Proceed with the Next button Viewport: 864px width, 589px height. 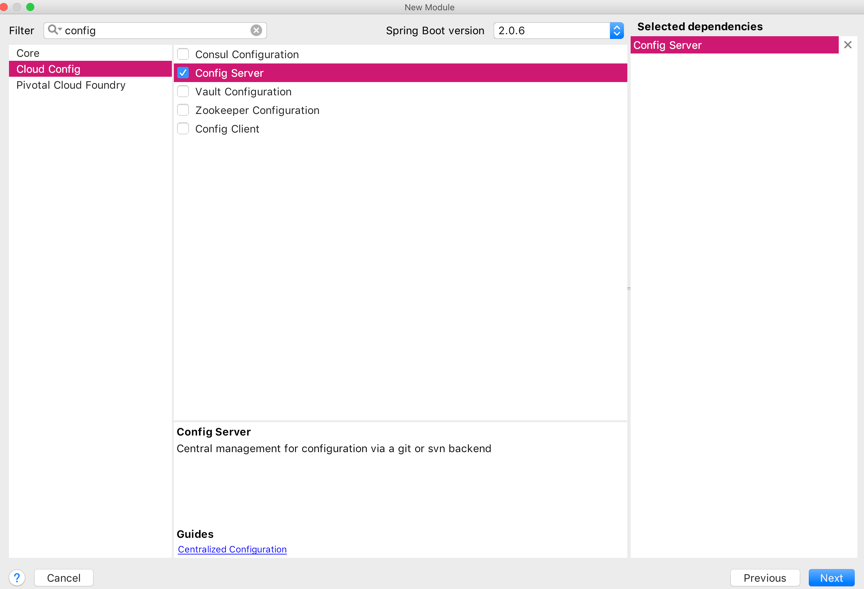pyautogui.click(x=831, y=577)
